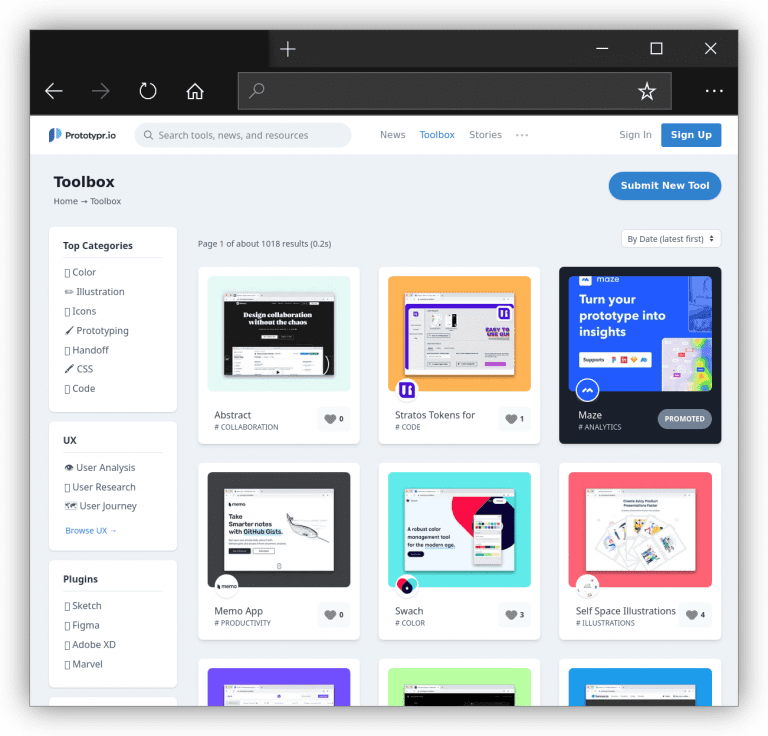Viewport: 768px width, 736px height.
Task: Click Submit New Tool button
Action: pyautogui.click(x=665, y=186)
